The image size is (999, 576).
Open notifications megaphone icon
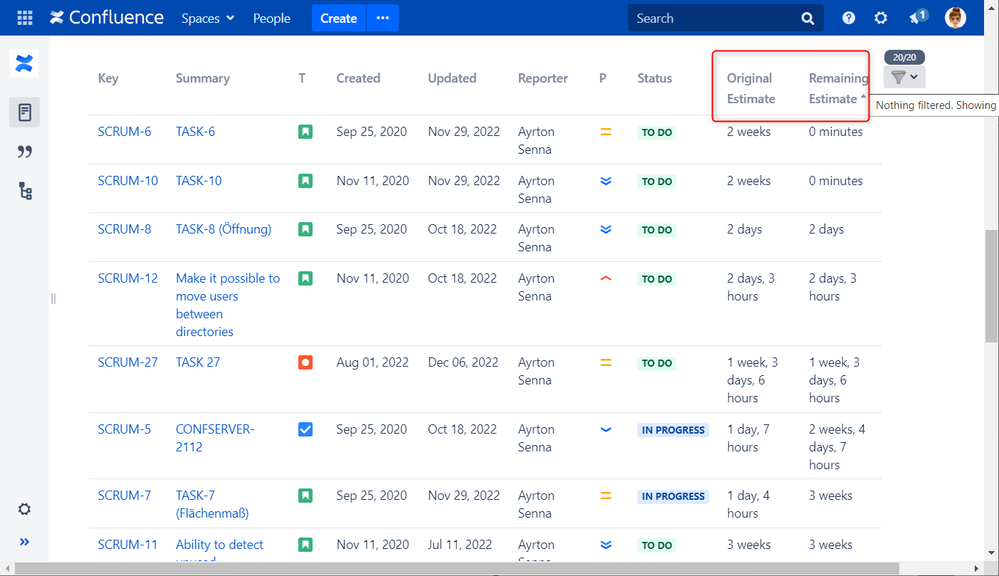(917, 17)
